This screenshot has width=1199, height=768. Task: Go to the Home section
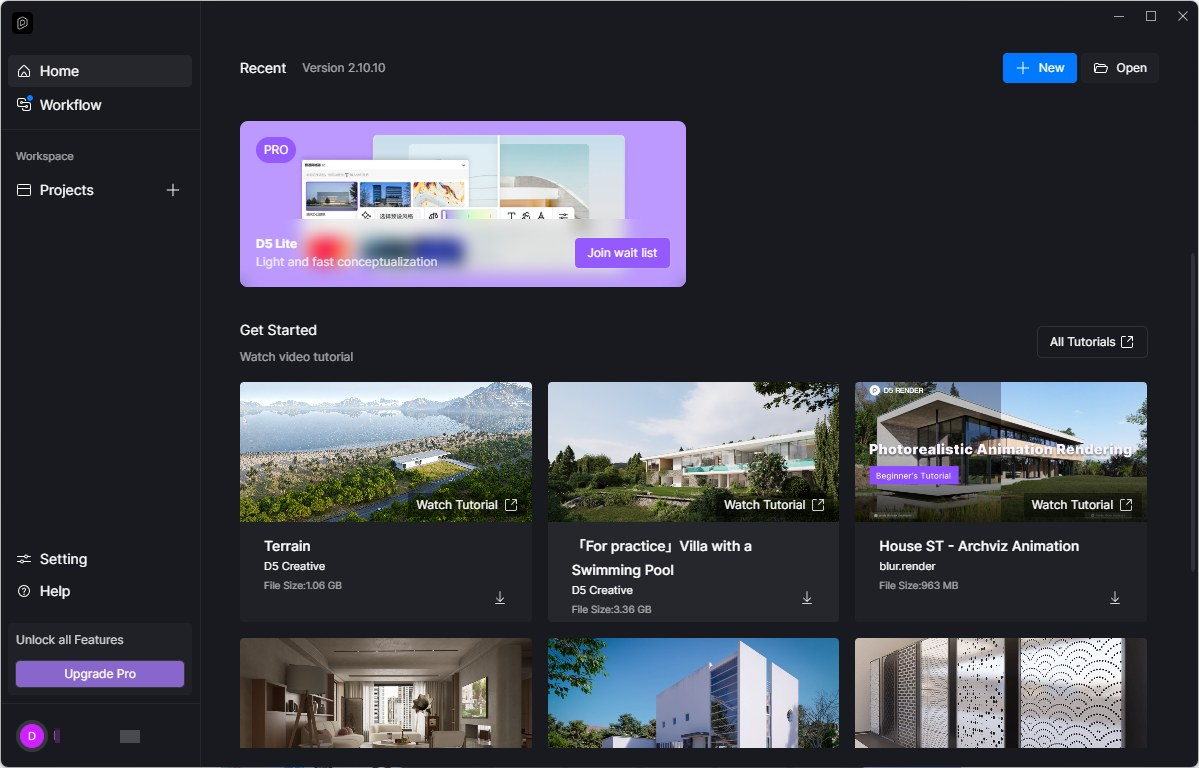[x=100, y=71]
